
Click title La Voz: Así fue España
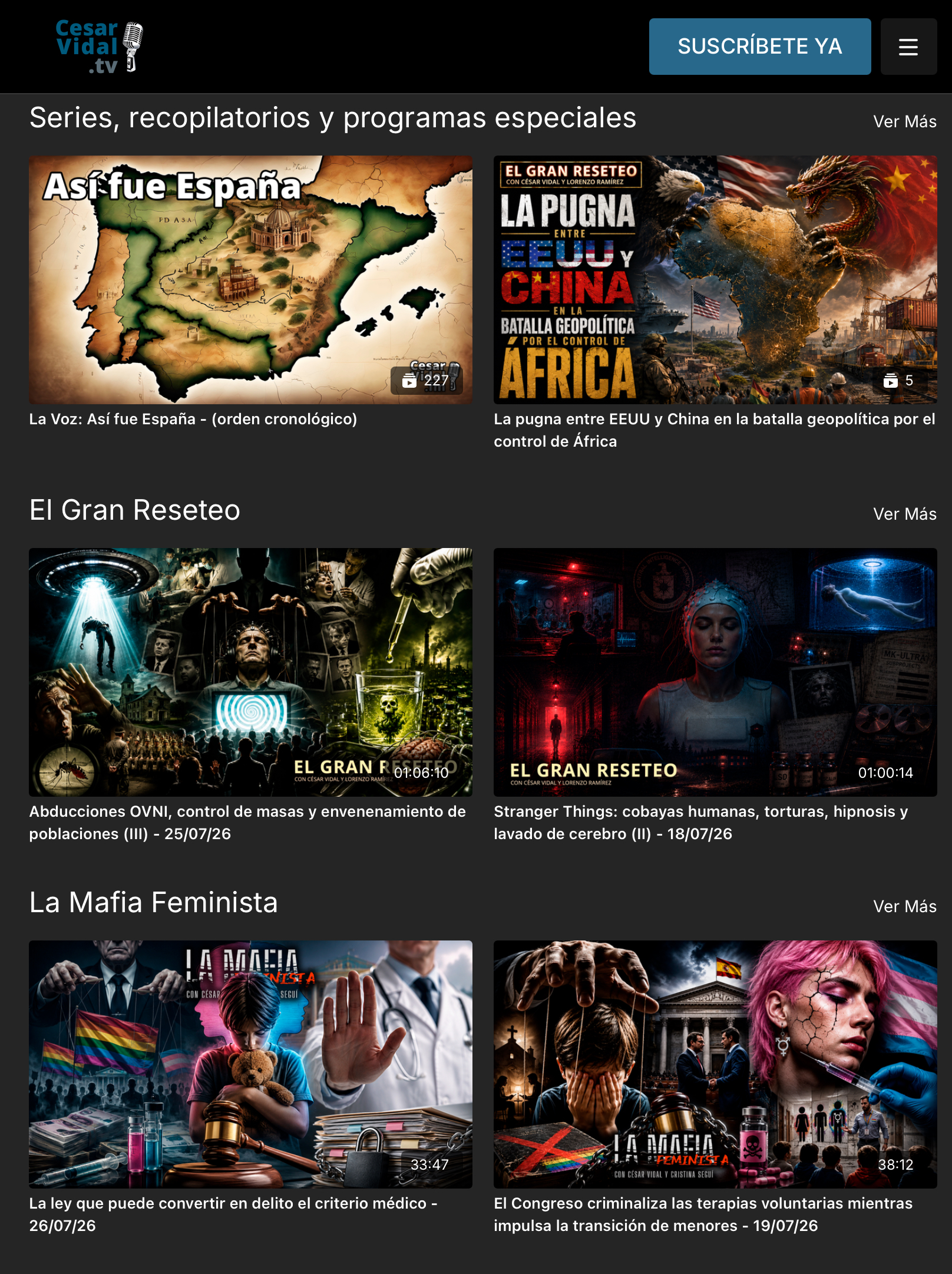coord(193,419)
